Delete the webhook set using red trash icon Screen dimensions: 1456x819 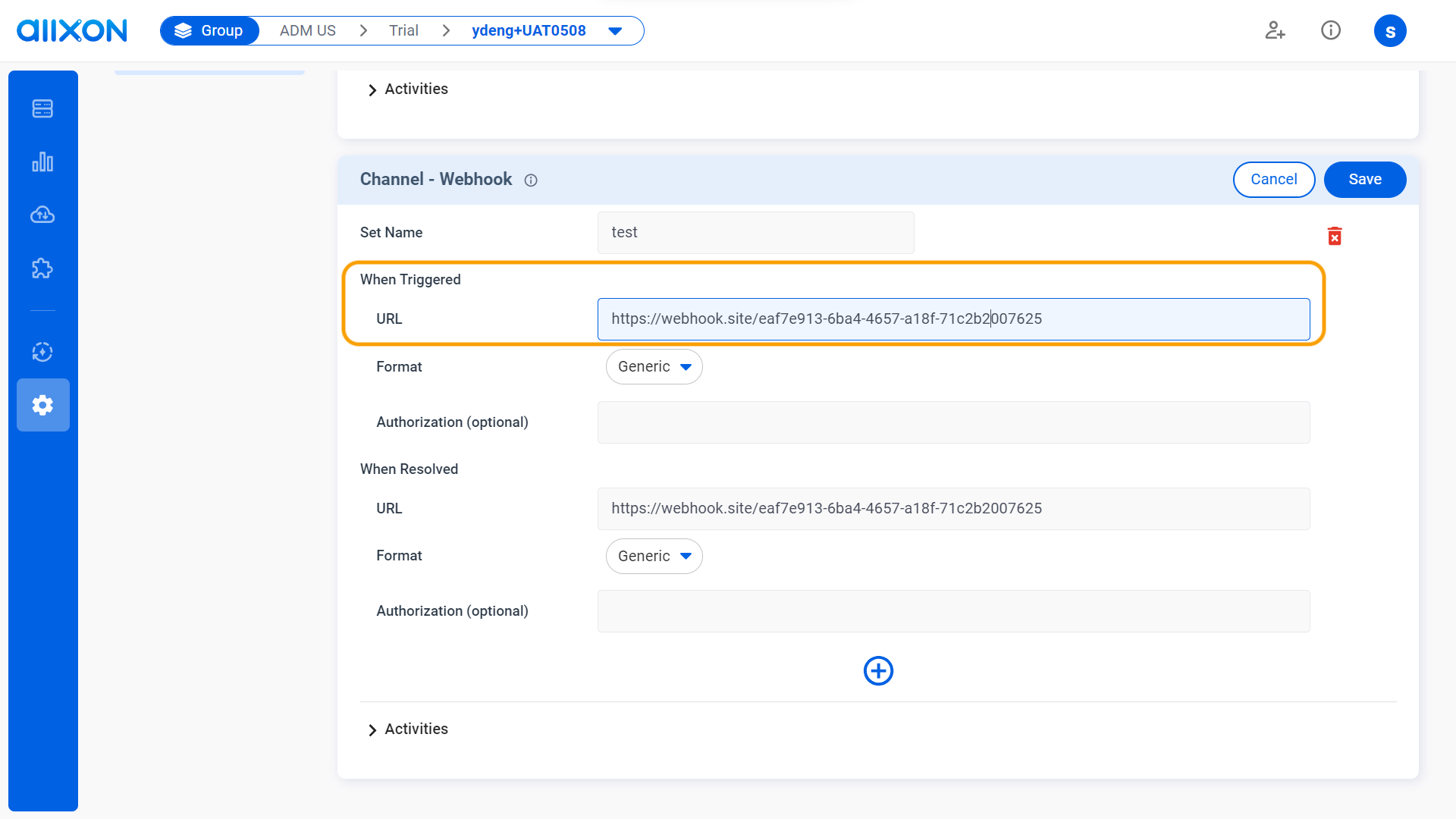[1335, 236]
